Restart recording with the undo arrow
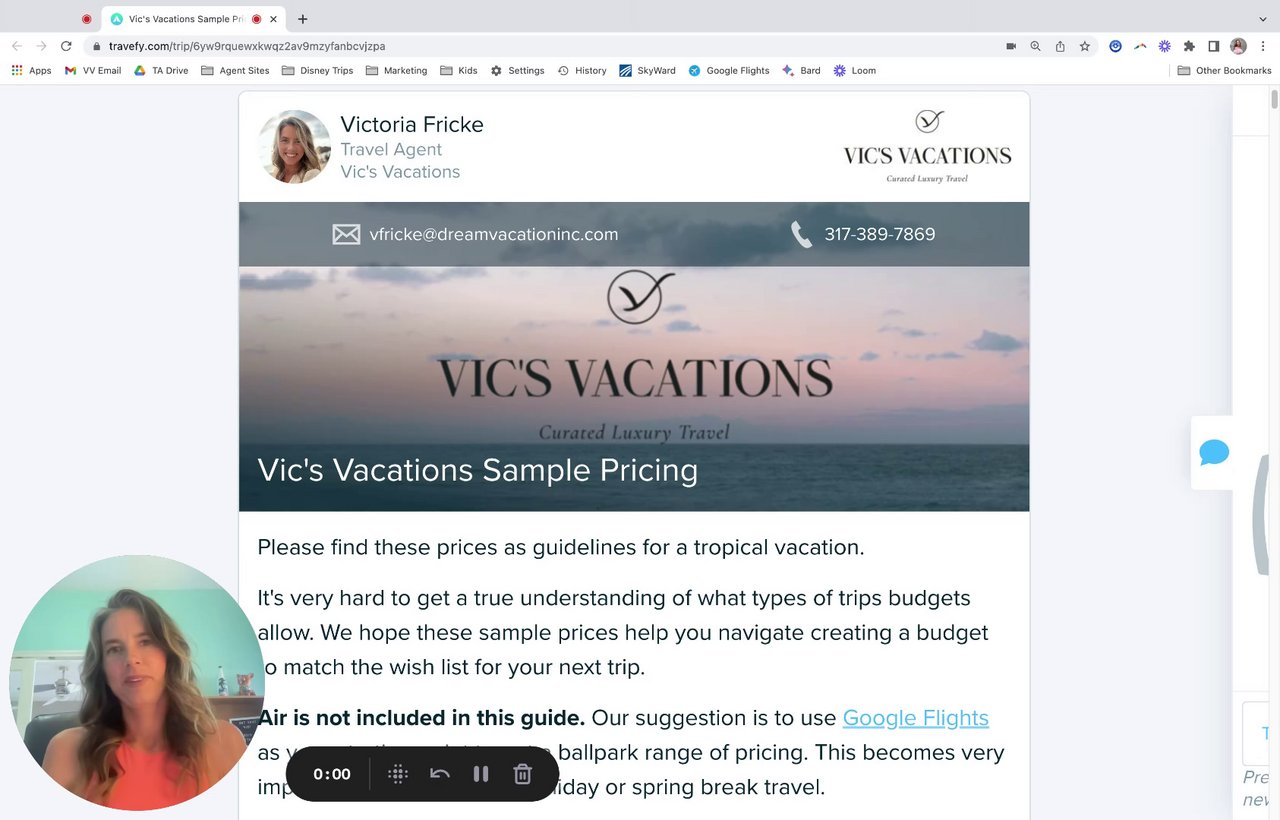The width and height of the screenshot is (1280, 820). pyautogui.click(x=440, y=774)
